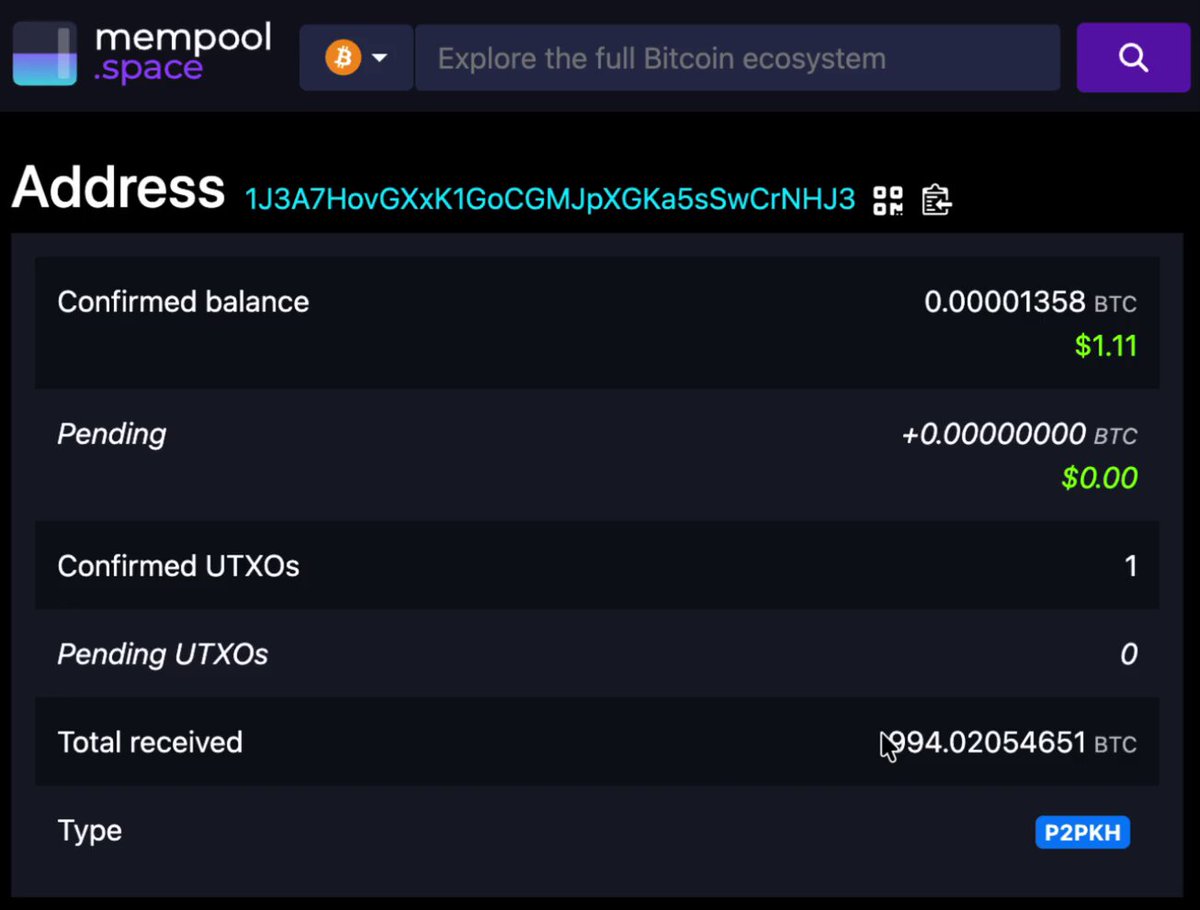Click the orange Bitcoin network icon
Viewport: 1200px width, 910px height.
point(343,58)
